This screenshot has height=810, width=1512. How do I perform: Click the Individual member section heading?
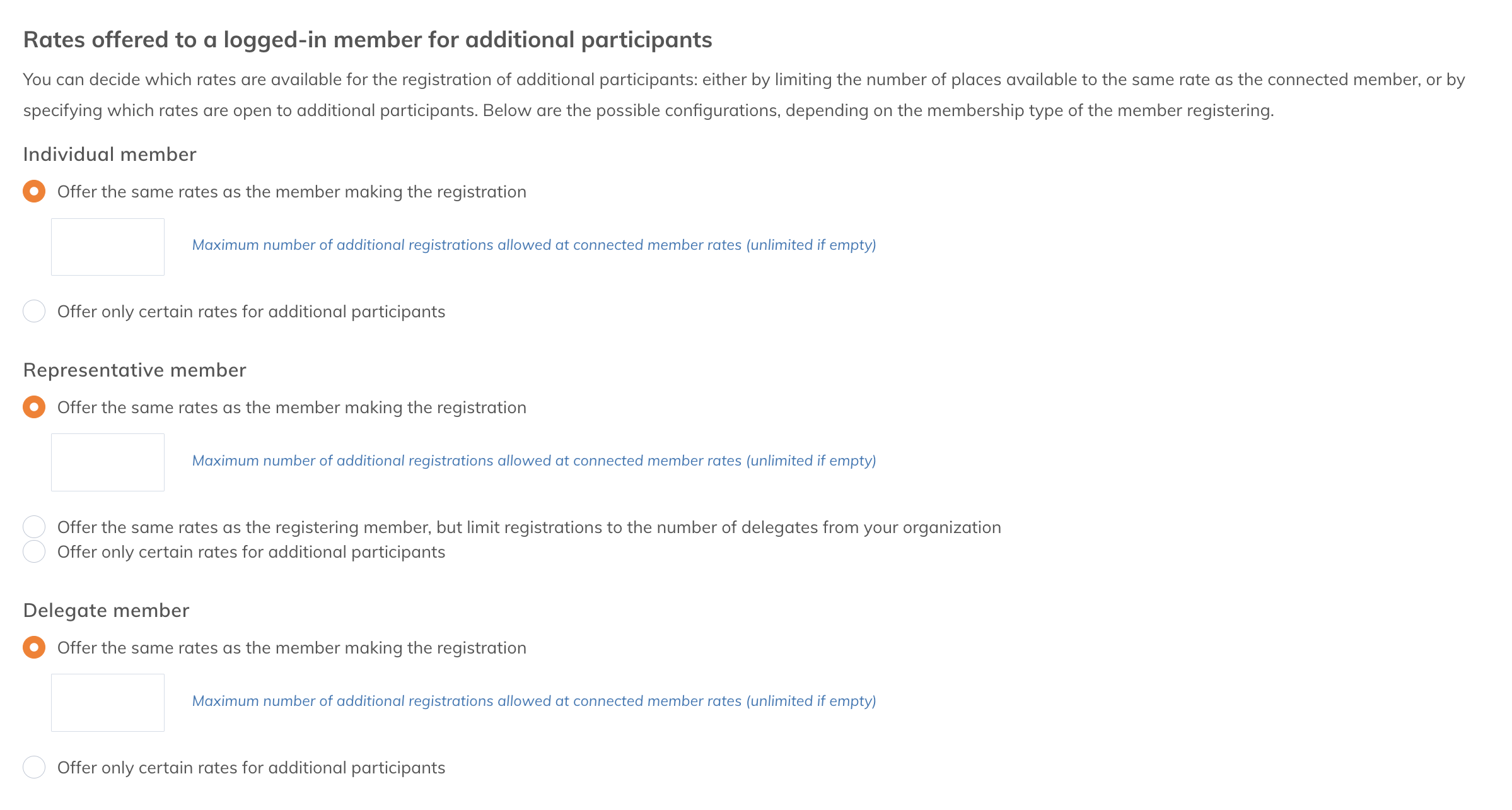(110, 155)
